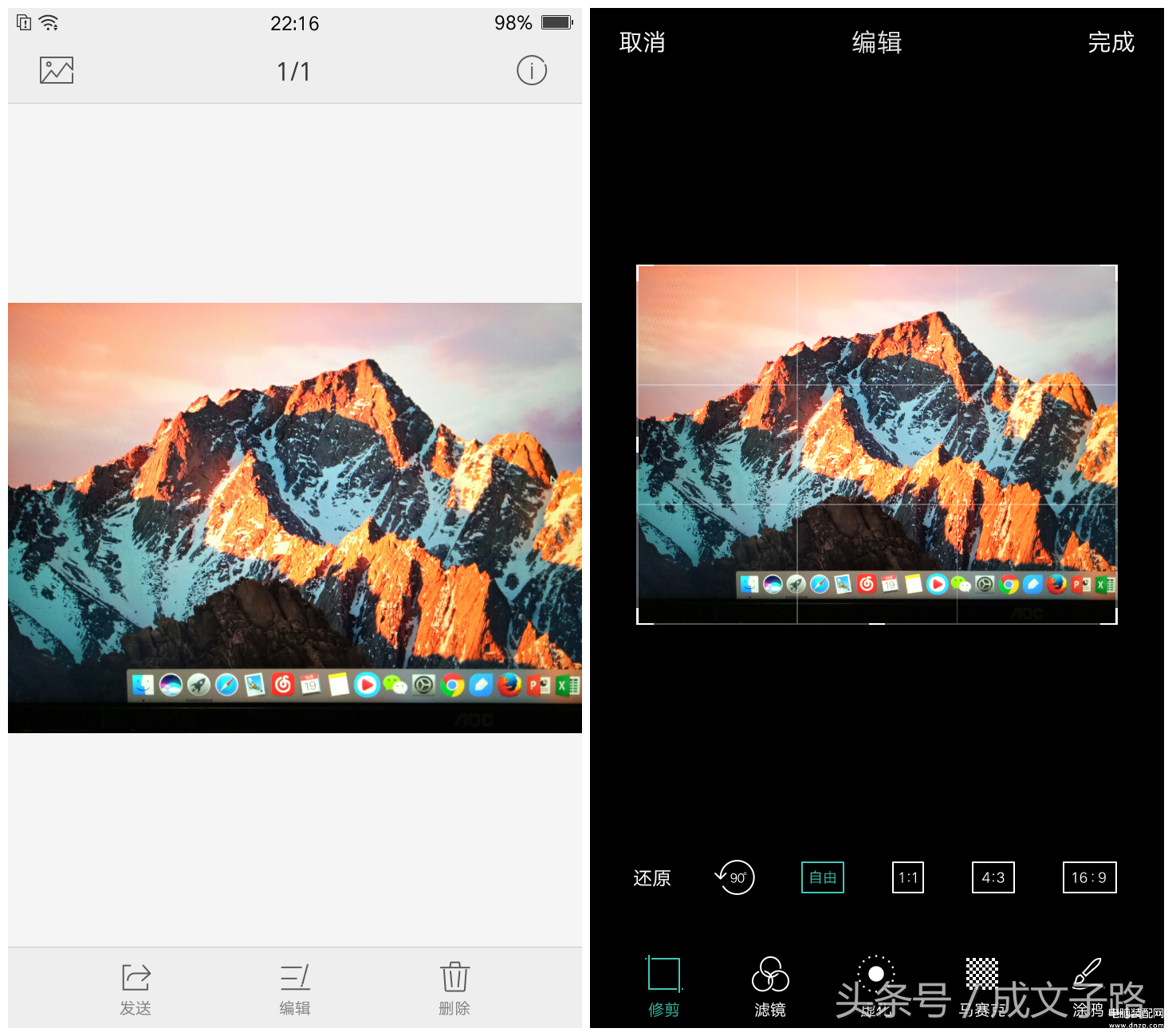Tap 还原 to restore the image

coord(652,878)
